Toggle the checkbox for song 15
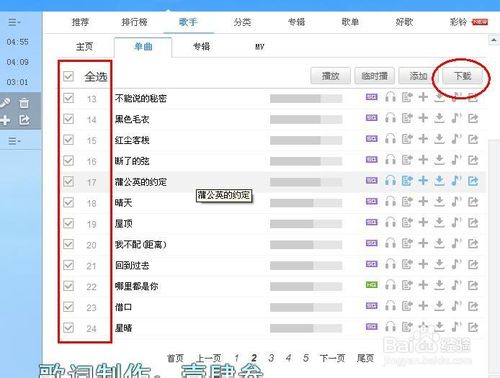 [x=68, y=140]
